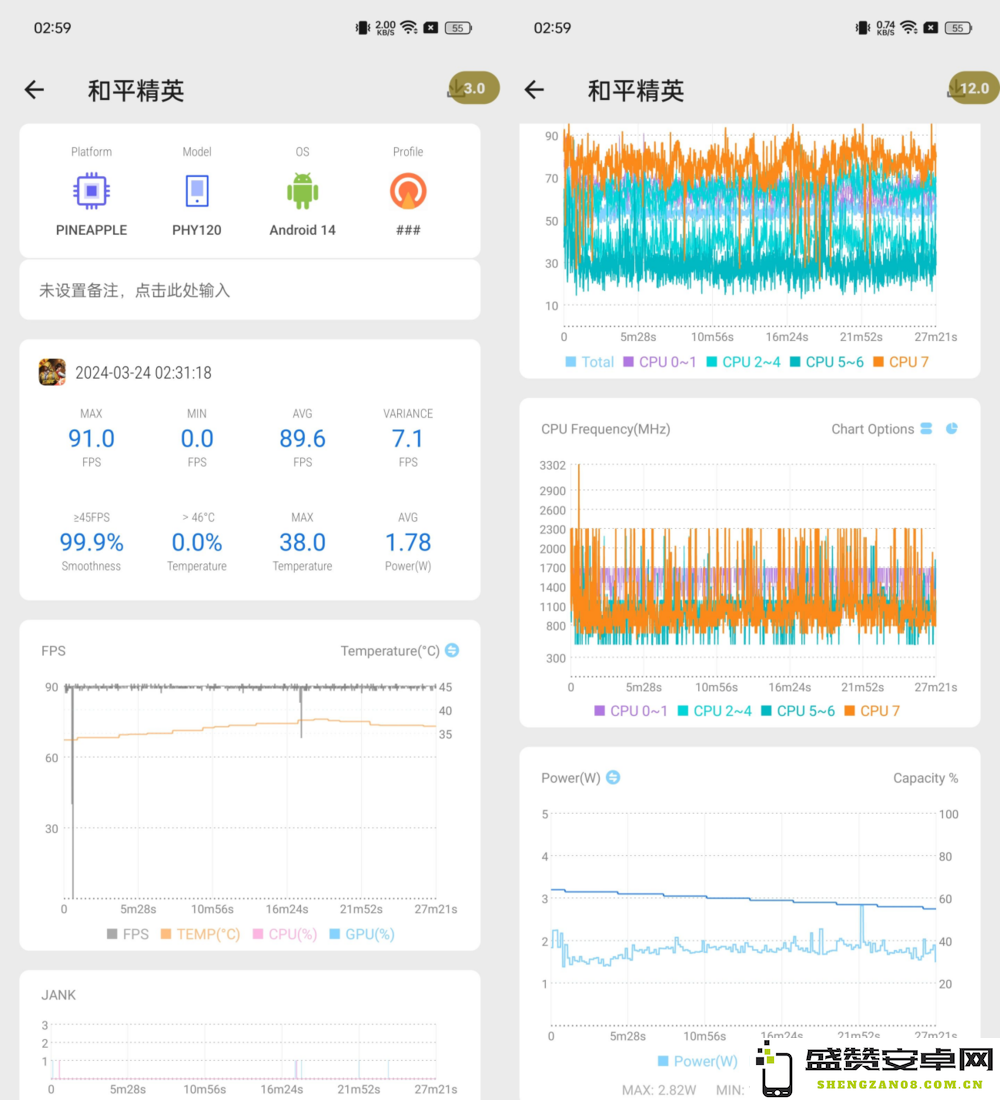
Task: Click the 和平精英 title on the right screen
Action: (636, 90)
